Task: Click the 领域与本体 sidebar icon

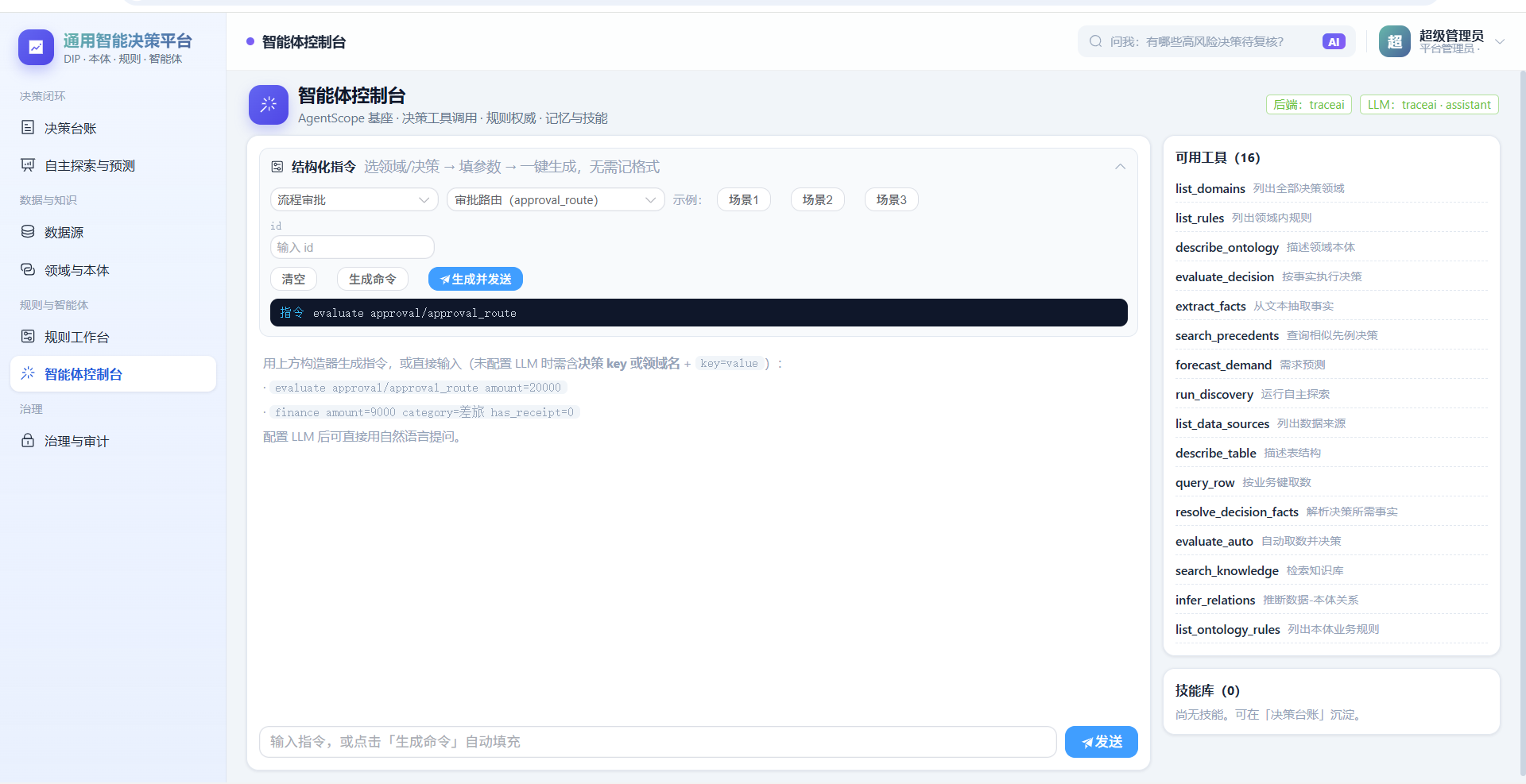Action: point(28,270)
